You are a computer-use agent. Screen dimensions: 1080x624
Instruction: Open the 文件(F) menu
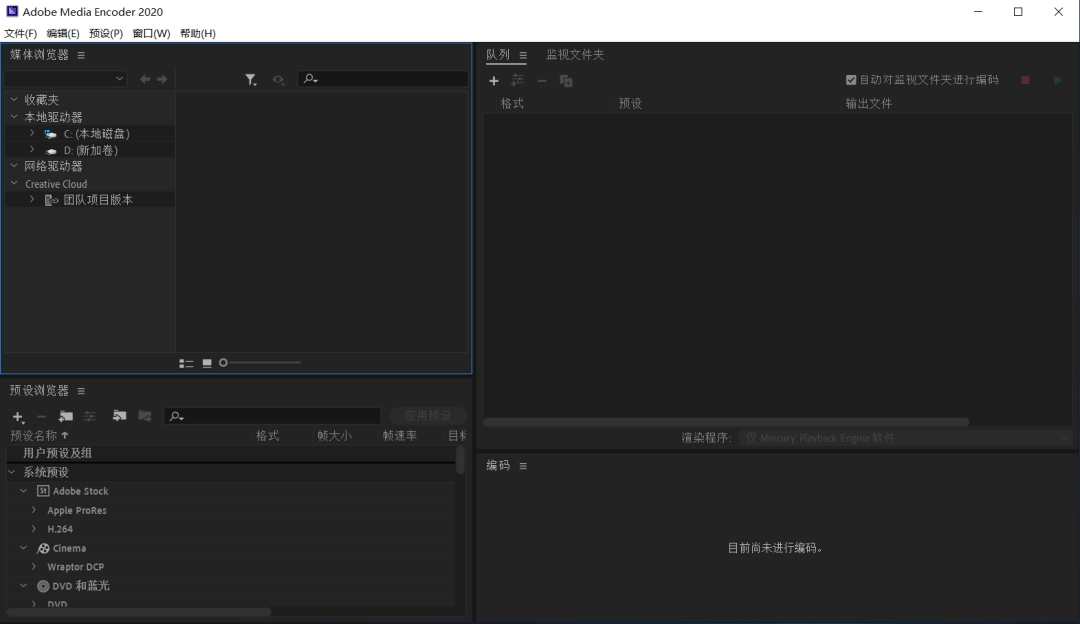[21, 33]
